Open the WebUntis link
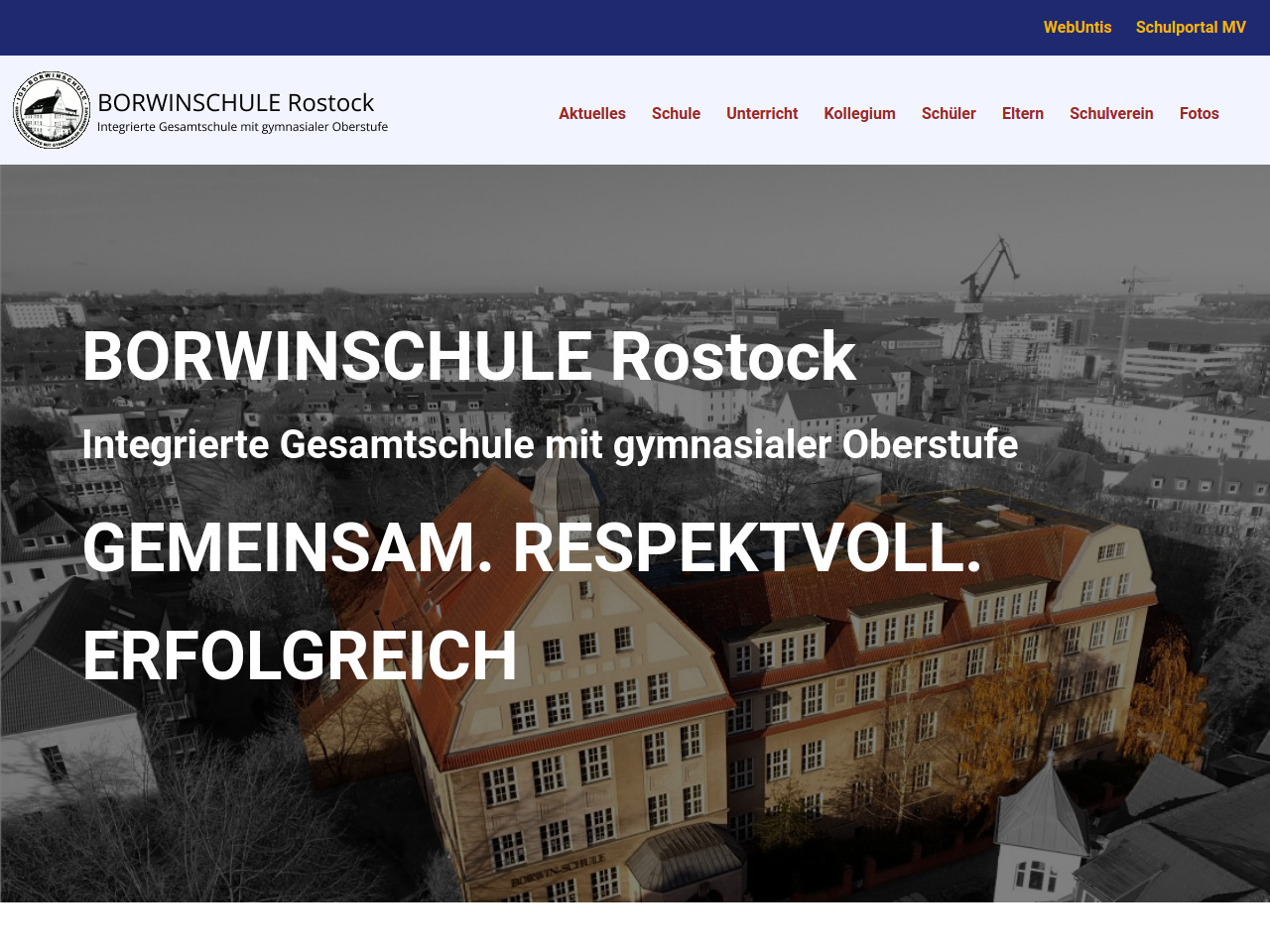 [x=1077, y=28]
